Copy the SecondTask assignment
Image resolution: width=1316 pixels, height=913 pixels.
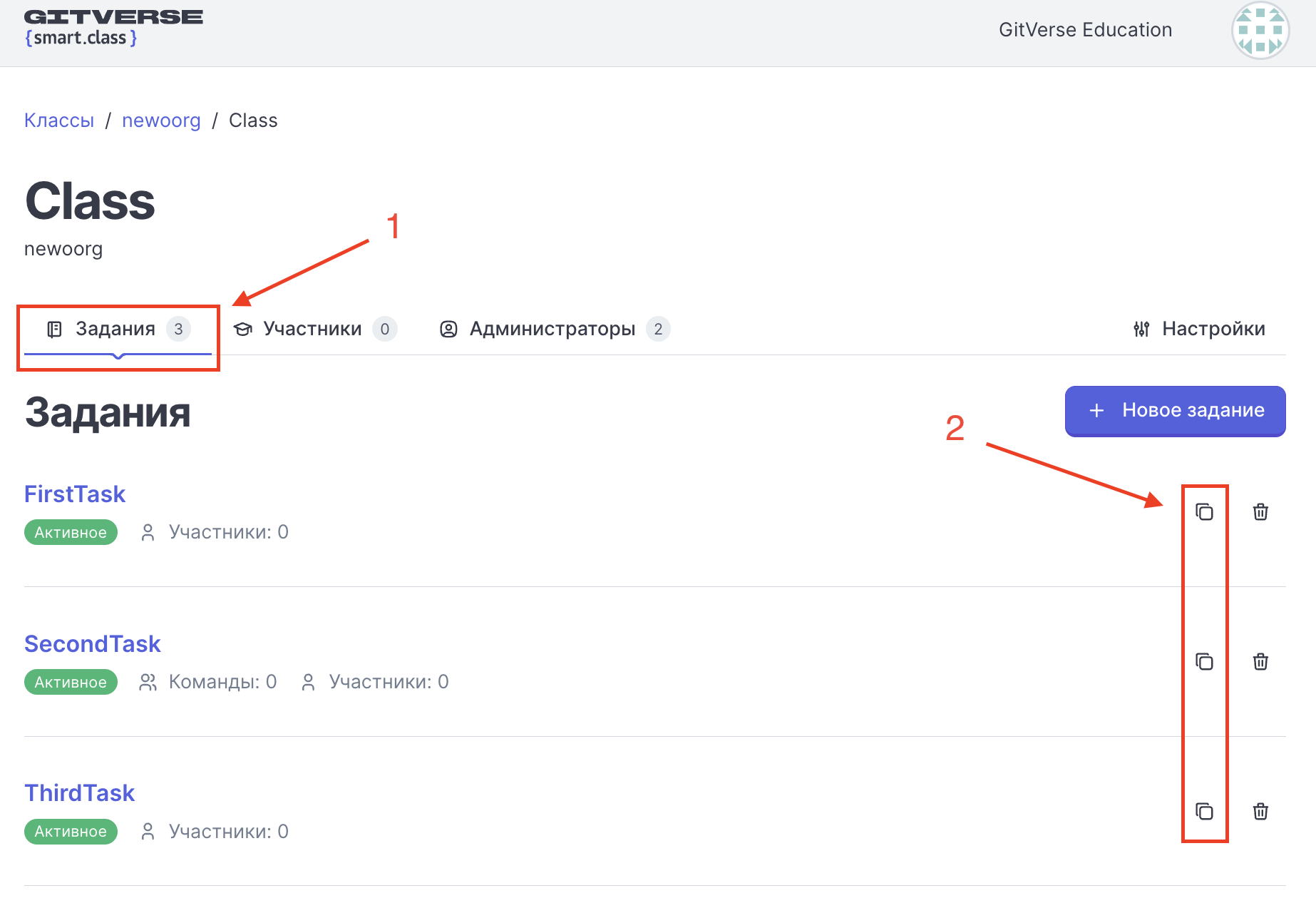1204,661
